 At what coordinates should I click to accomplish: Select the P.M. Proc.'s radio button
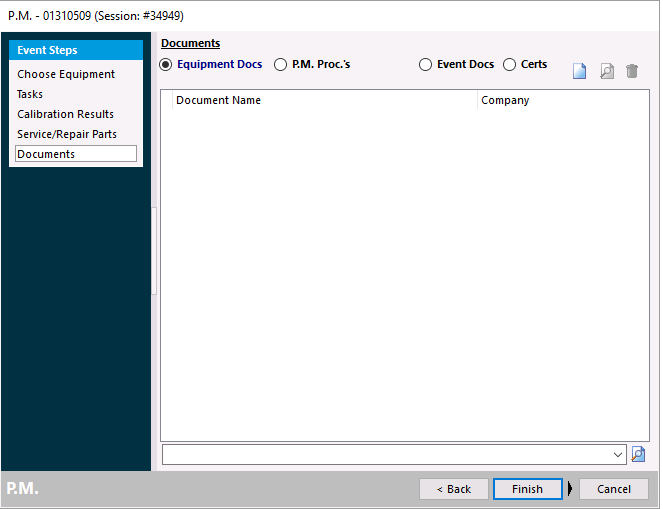click(x=281, y=65)
